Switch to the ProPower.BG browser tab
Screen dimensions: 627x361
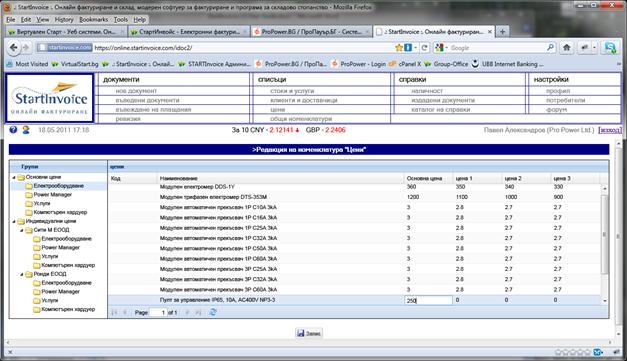tap(312, 32)
